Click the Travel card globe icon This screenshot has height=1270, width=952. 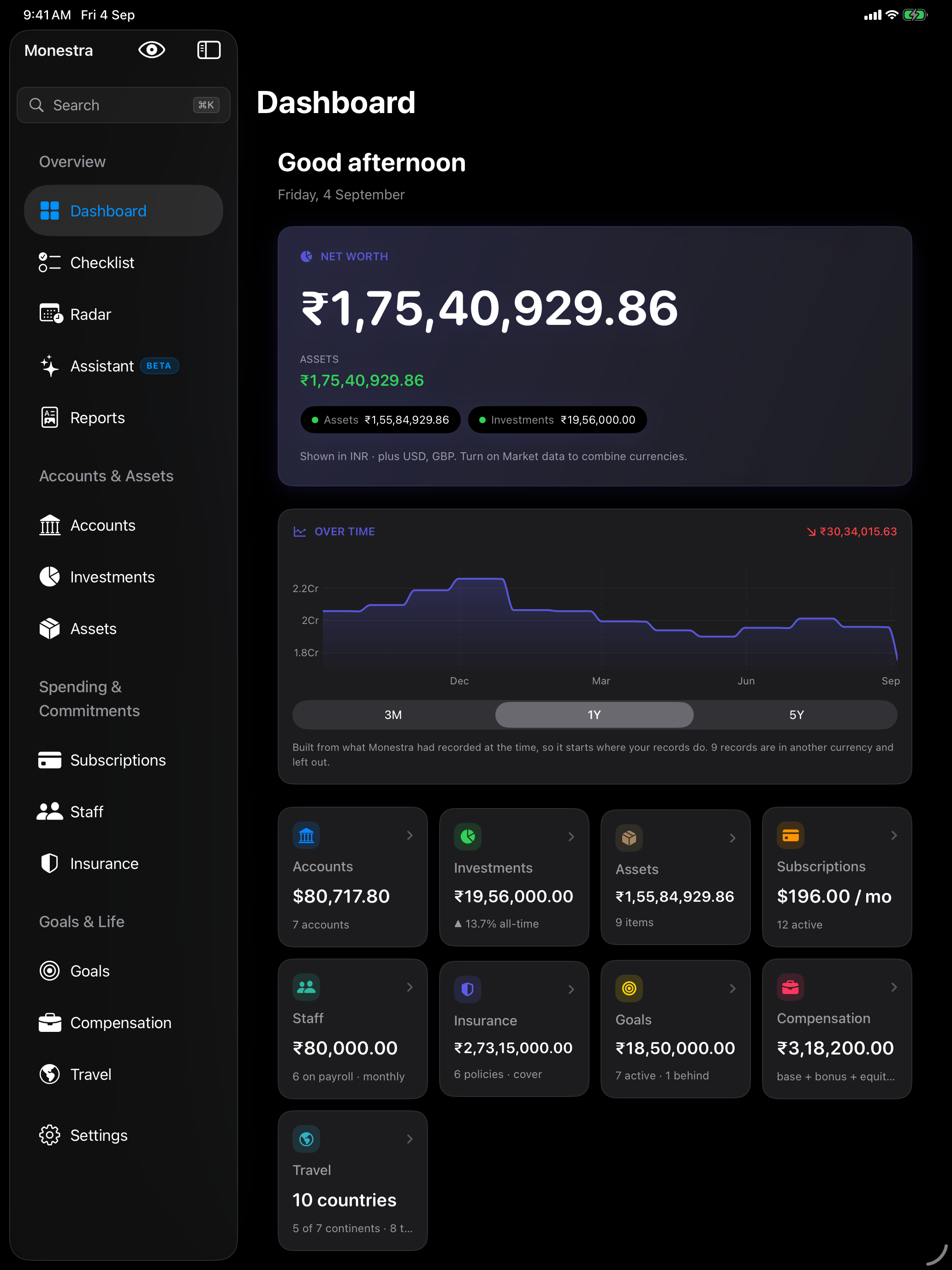306,1138
